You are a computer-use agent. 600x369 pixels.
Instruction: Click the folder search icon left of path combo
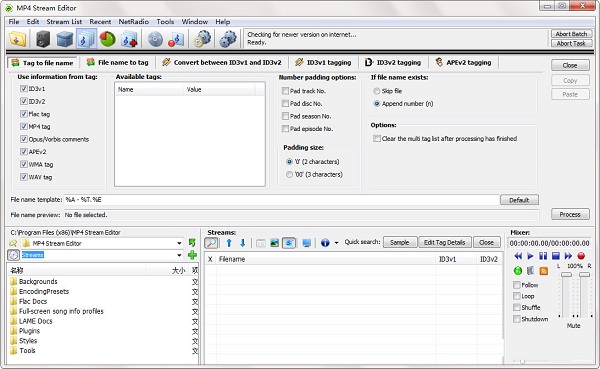coord(13,243)
